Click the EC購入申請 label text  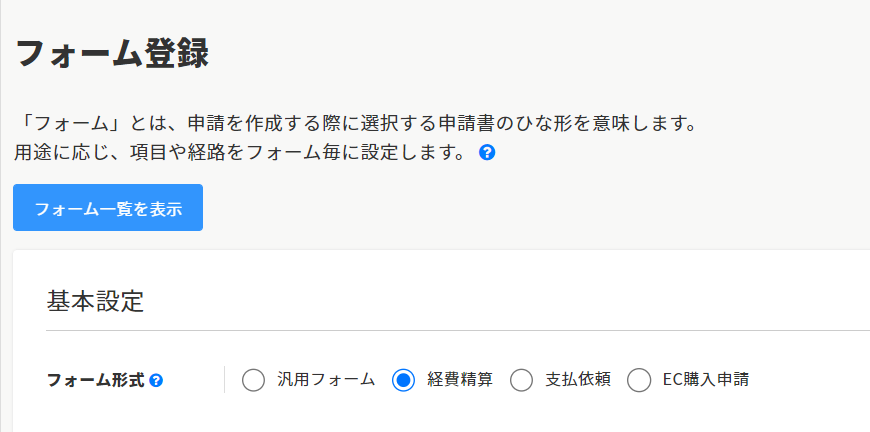[x=706, y=380]
